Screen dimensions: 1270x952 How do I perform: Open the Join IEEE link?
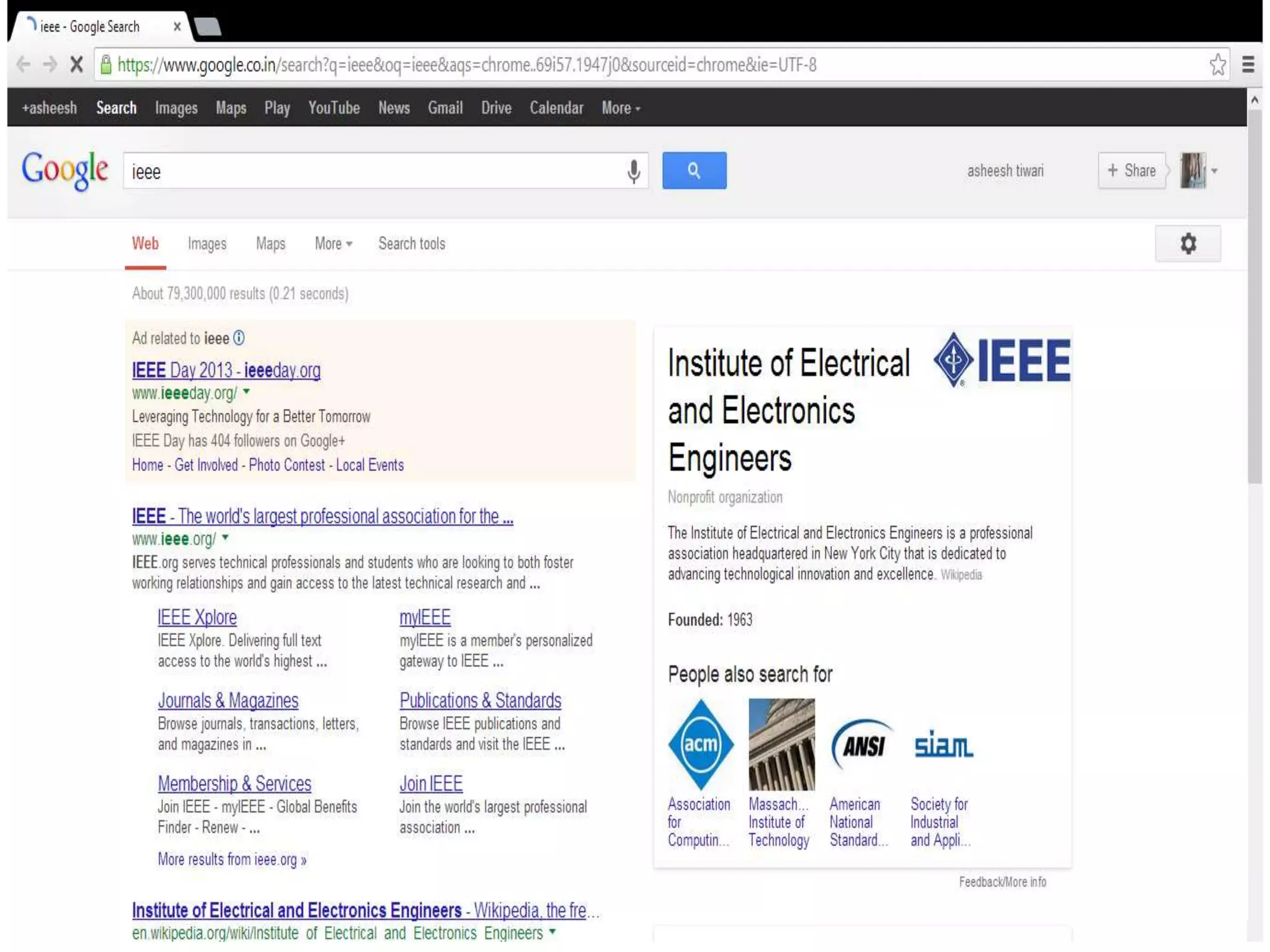[431, 783]
